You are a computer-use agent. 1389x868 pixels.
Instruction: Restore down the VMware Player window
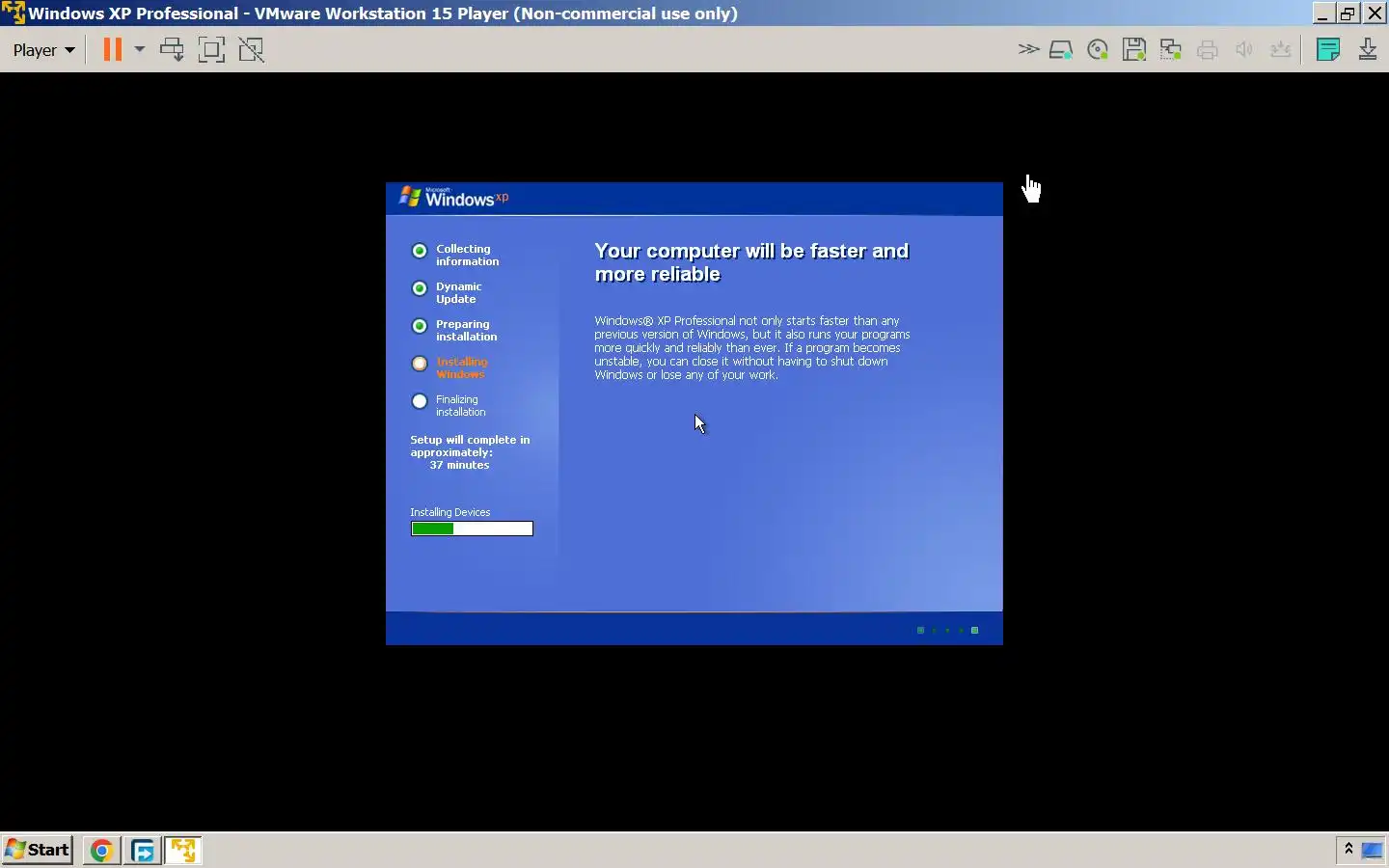1348,13
